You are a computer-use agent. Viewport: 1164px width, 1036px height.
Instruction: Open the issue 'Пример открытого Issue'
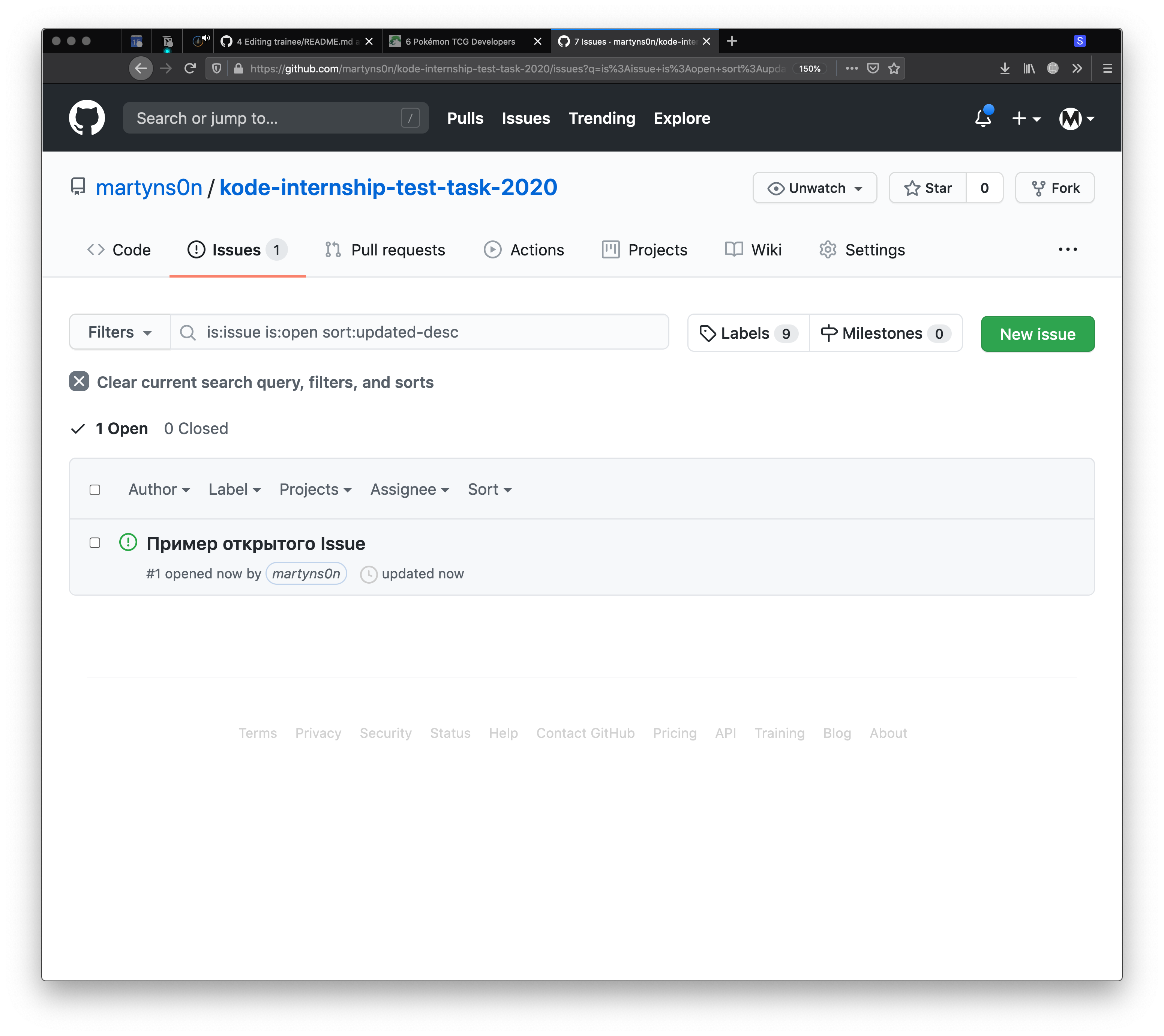[x=256, y=544]
